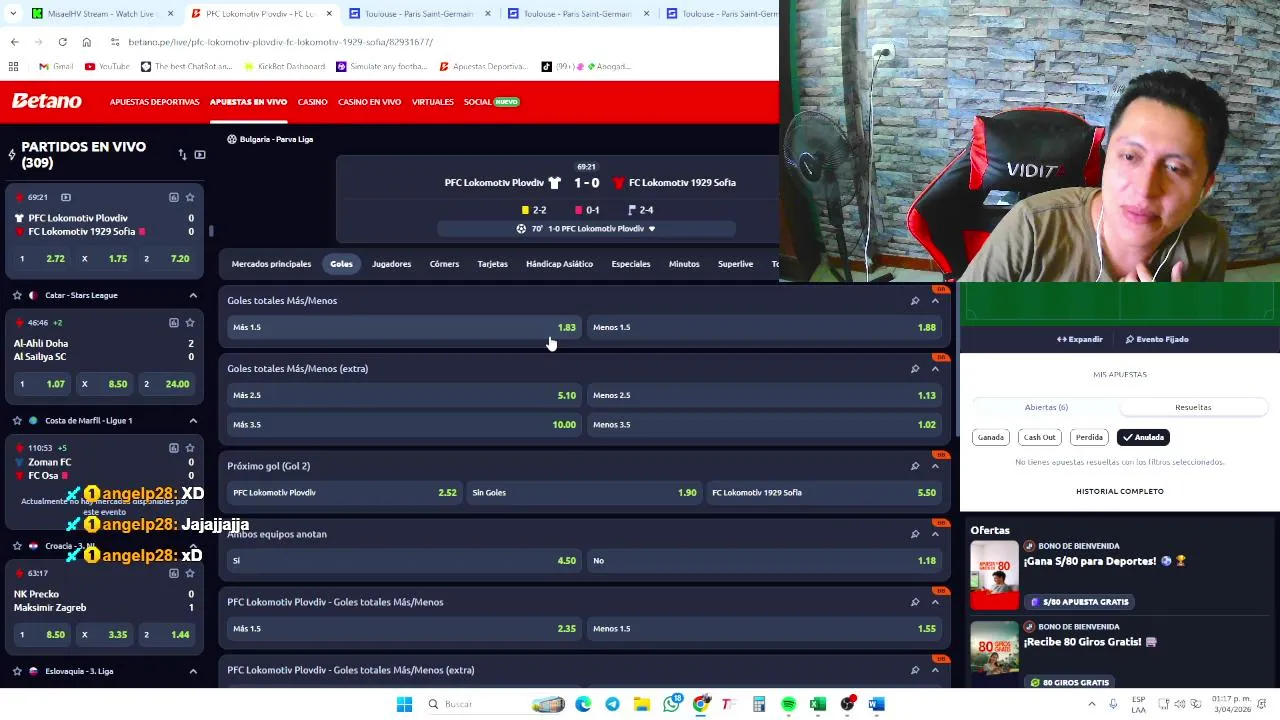Star the Costa de Marfil - Ligue 1 competition
This screenshot has height=720, width=1280.
(x=17, y=420)
